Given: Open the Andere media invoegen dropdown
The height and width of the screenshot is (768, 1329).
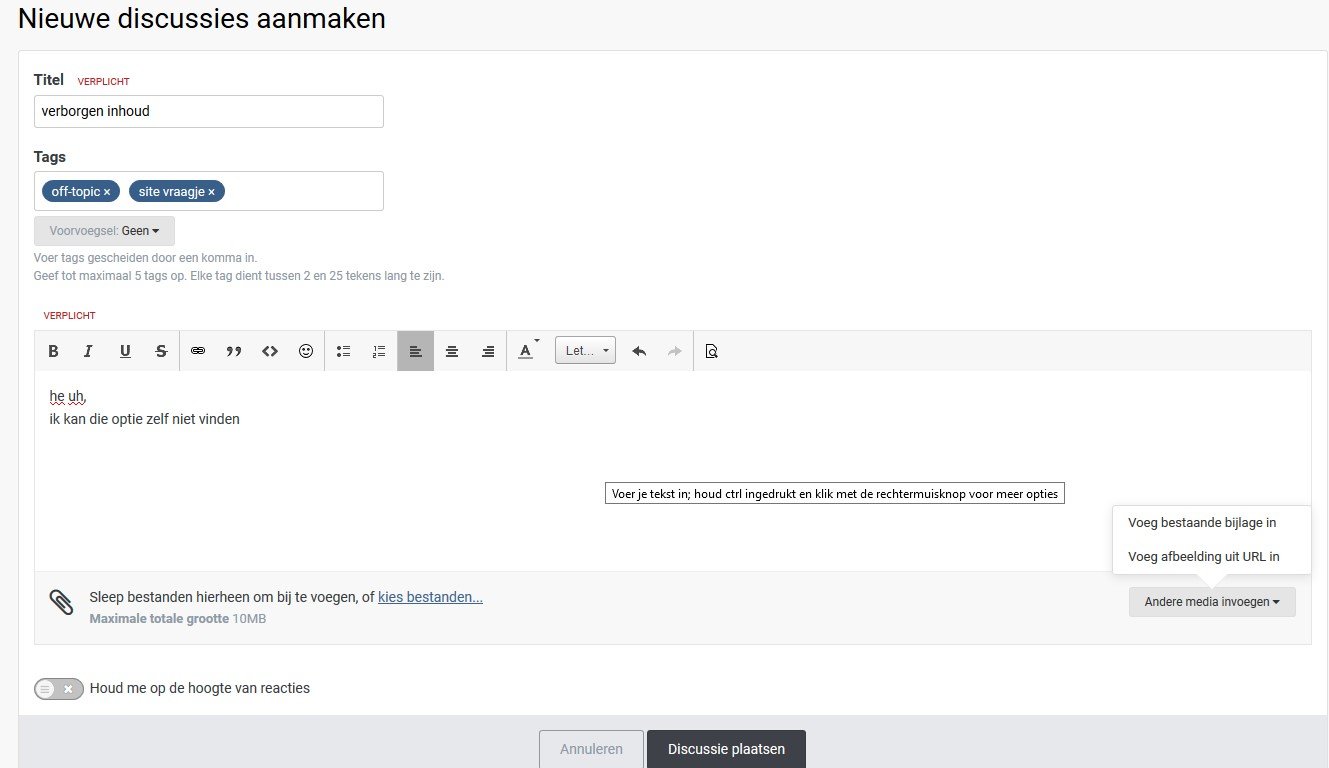Looking at the screenshot, I should [1212, 602].
